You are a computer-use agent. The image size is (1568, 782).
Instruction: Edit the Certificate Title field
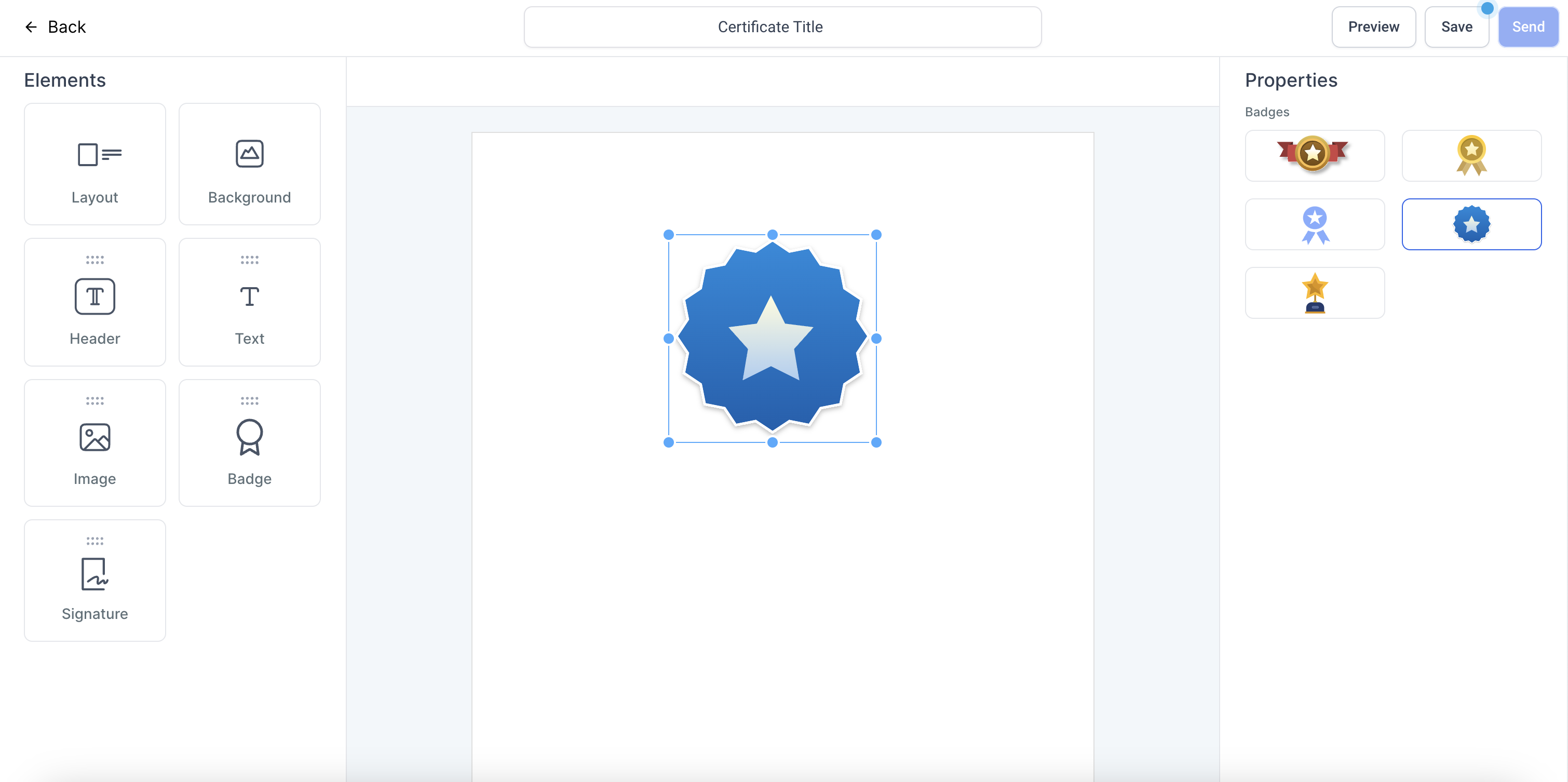coord(782,27)
